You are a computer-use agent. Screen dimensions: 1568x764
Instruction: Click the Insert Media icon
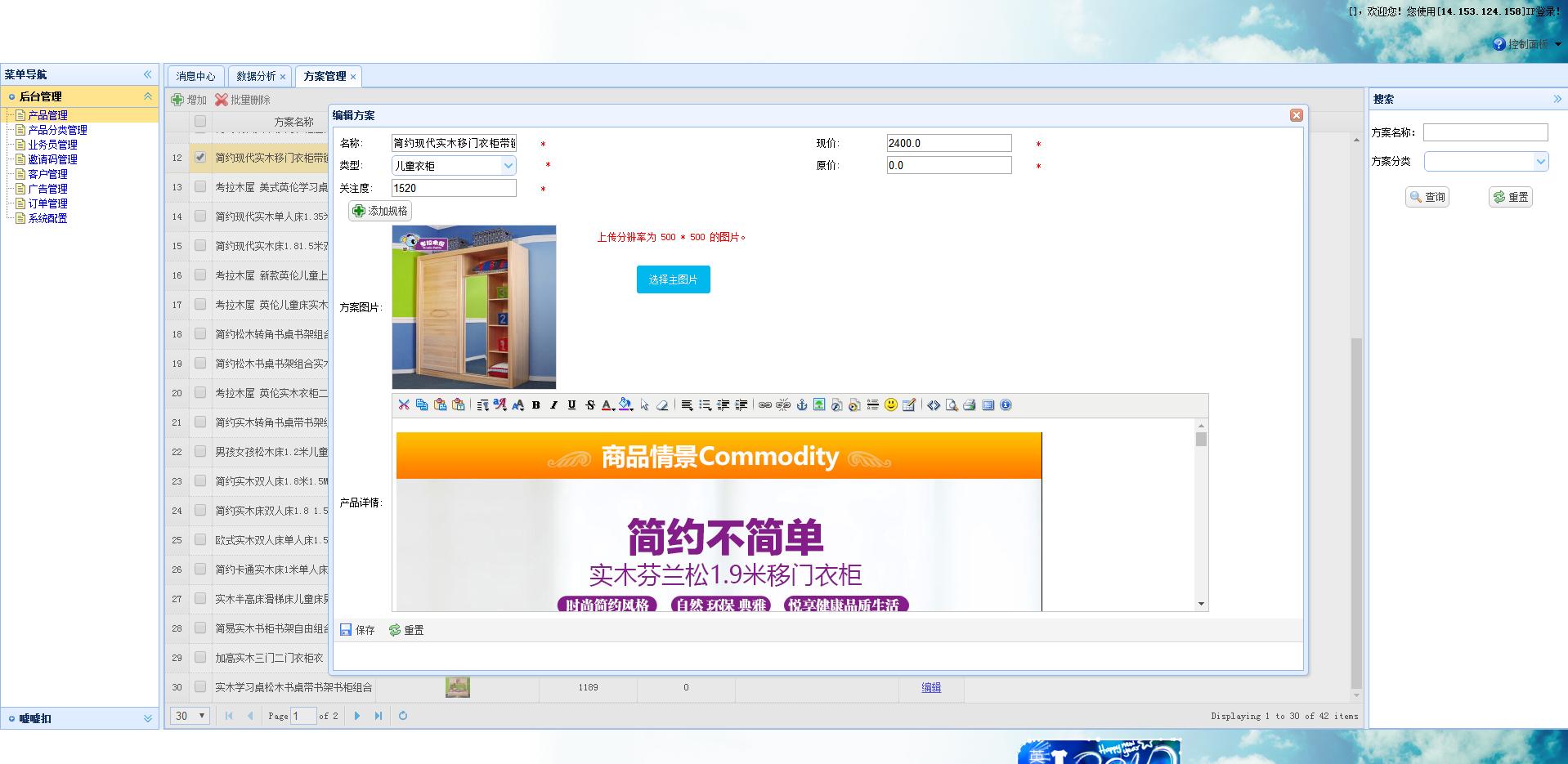854,404
